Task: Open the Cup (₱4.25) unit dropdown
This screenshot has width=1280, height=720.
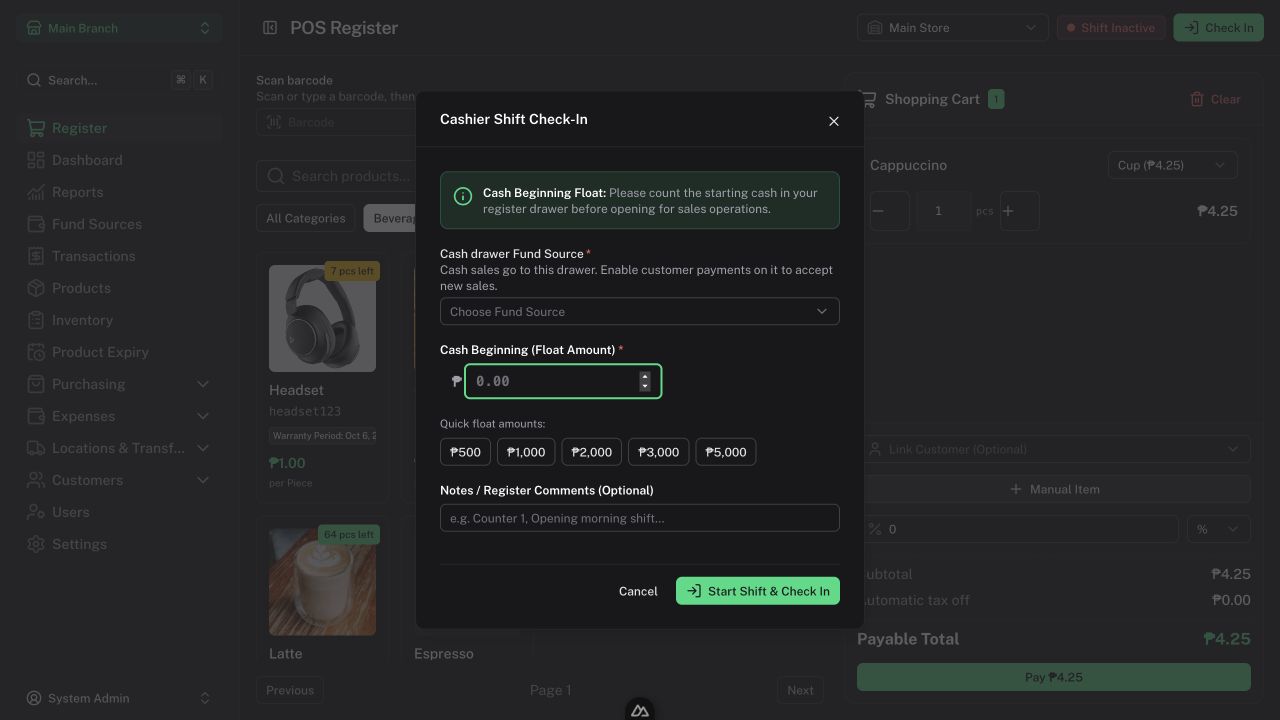Action: click(1172, 165)
